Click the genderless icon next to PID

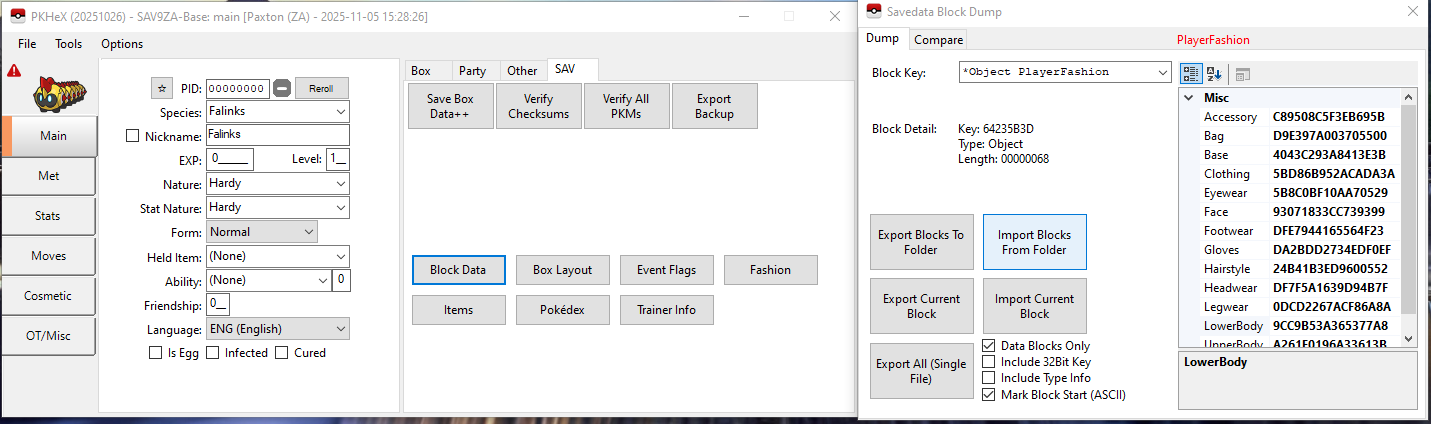(x=282, y=88)
